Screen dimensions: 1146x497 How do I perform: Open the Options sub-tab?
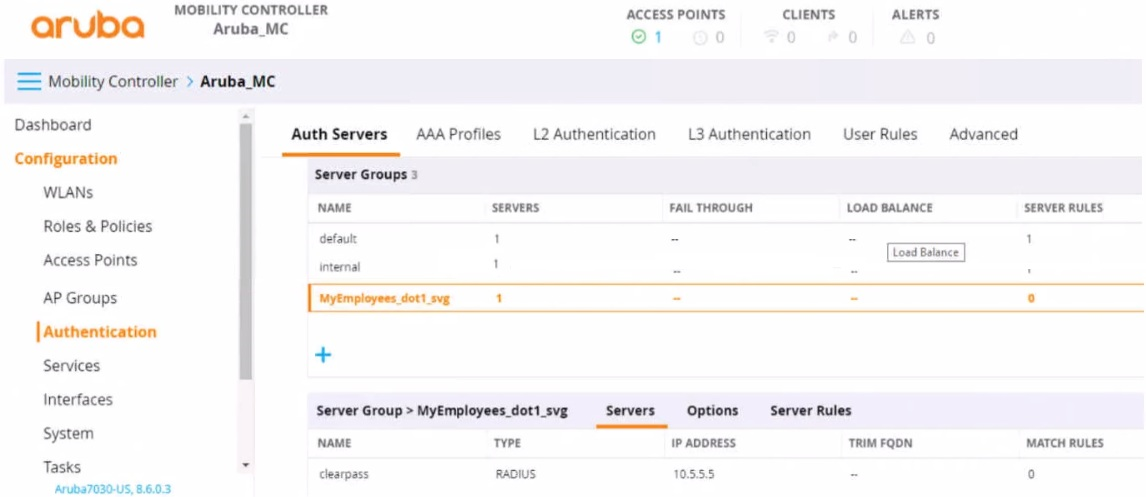click(x=712, y=411)
